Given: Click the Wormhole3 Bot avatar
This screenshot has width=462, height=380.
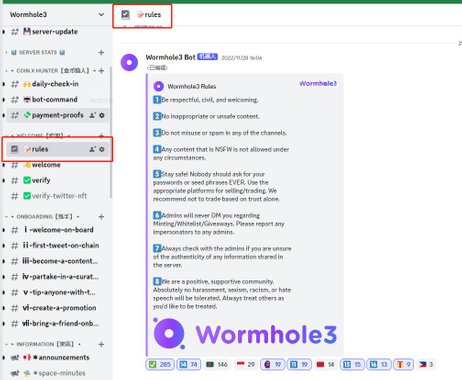Looking at the screenshot, I should [x=129, y=62].
